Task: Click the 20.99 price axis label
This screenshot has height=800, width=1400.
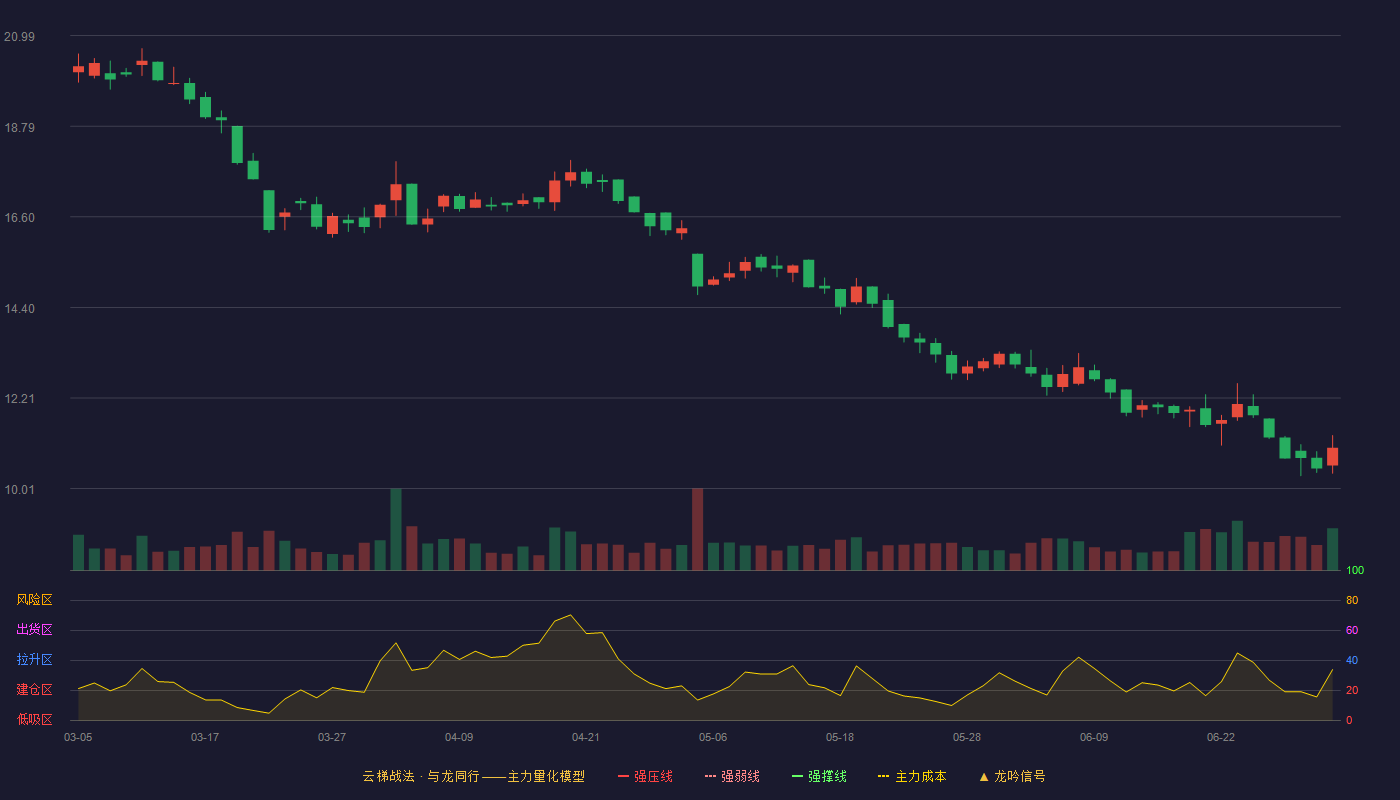Action: click(19, 37)
